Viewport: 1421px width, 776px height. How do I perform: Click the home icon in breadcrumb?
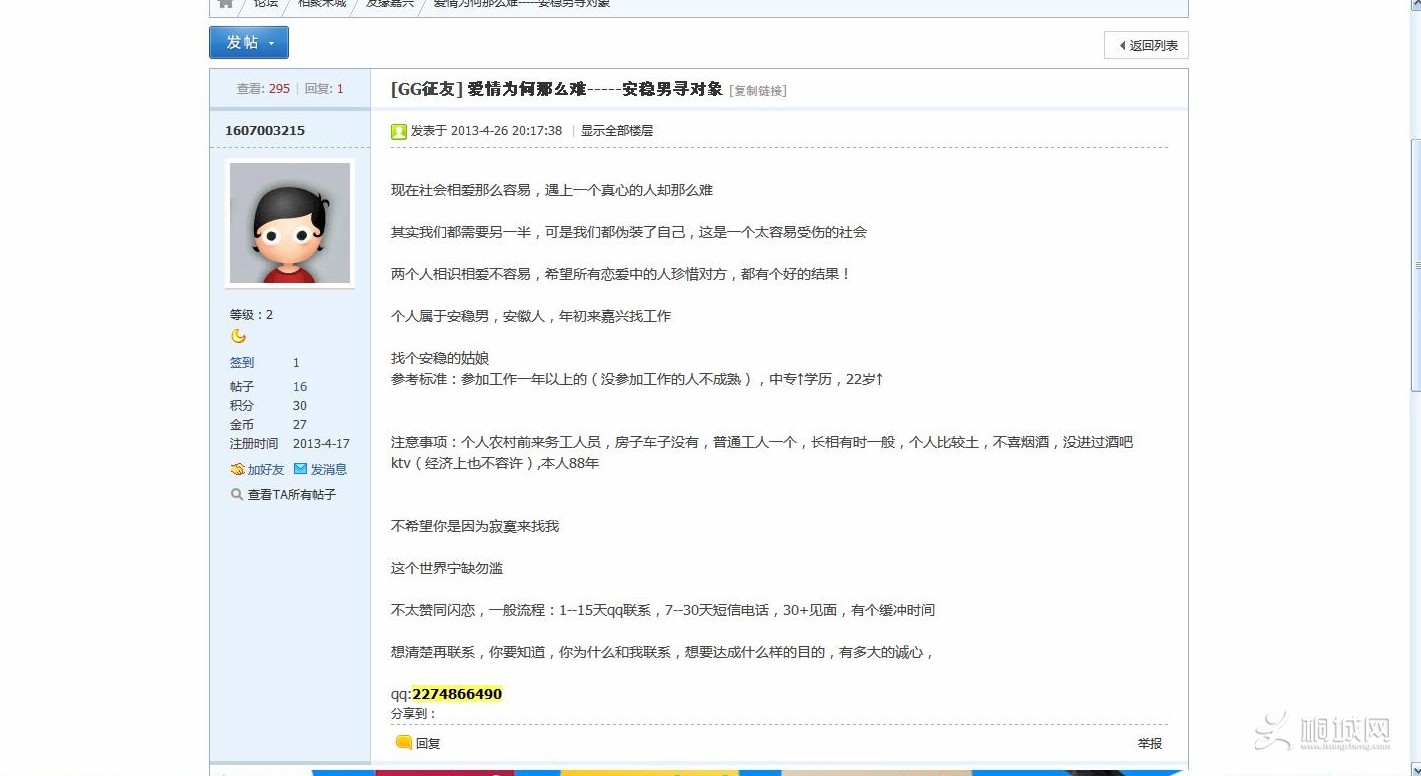[226, 4]
